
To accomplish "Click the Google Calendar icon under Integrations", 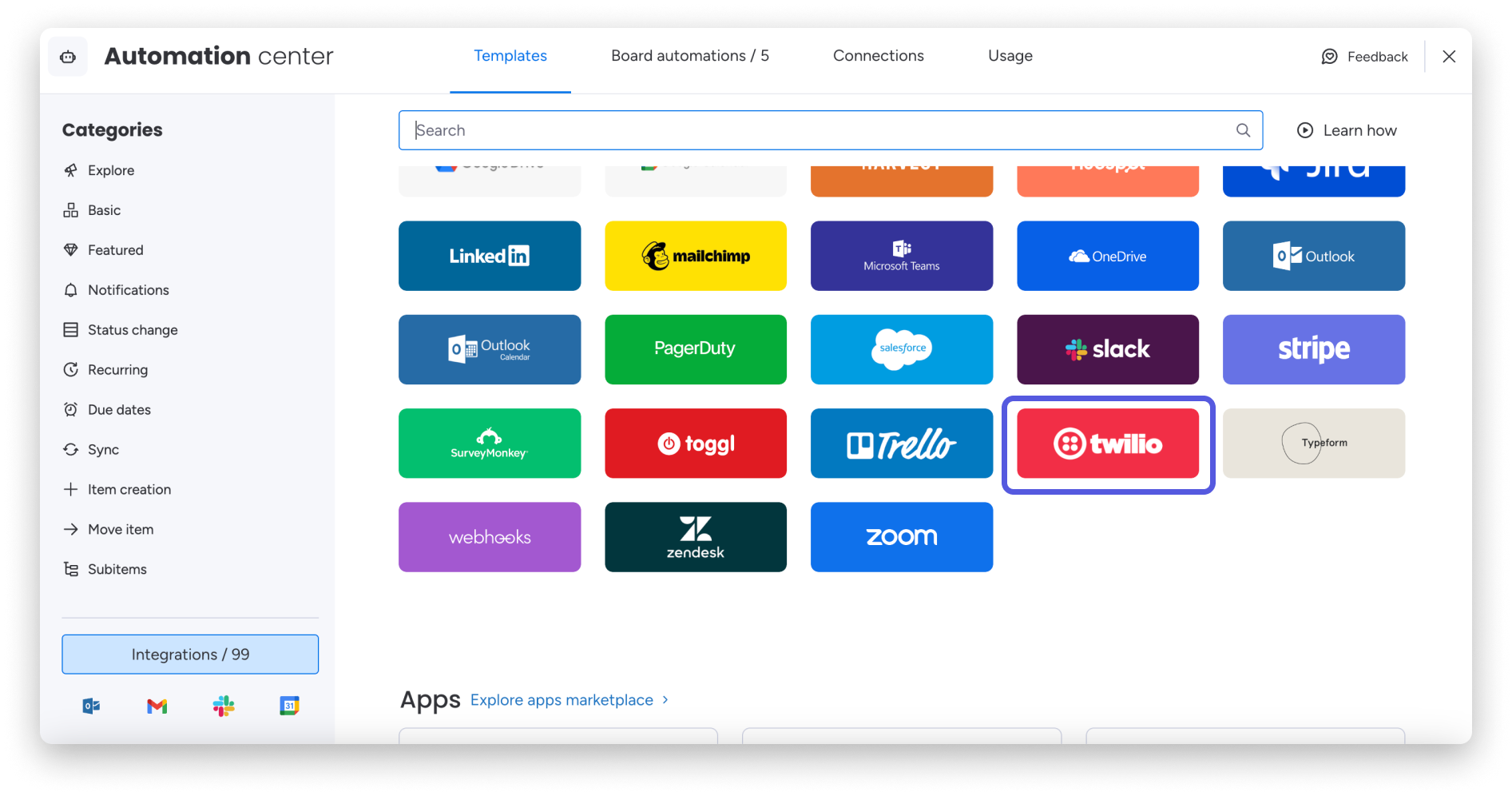I will tap(289, 706).
